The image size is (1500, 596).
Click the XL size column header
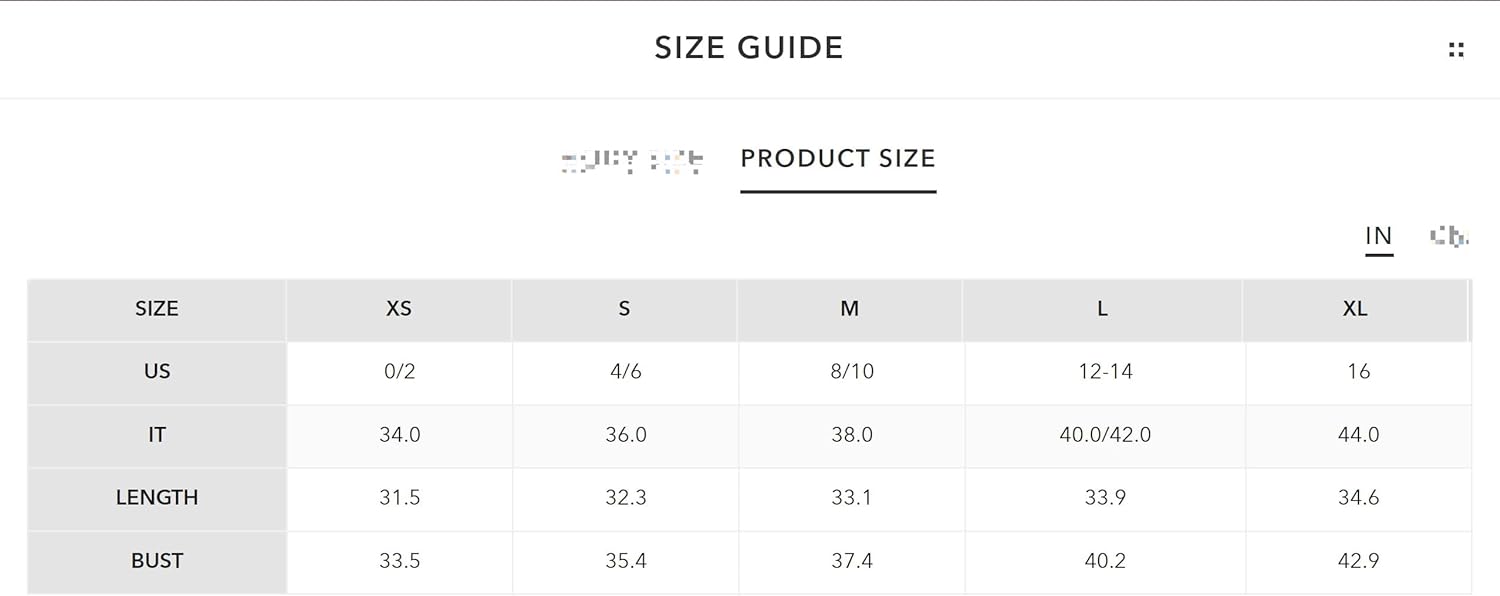point(1355,309)
